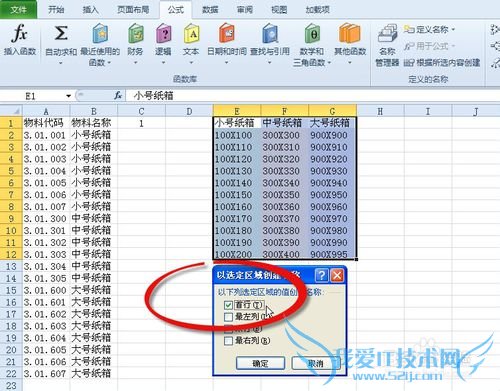Click the dialog help question mark
Image resolution: width=500 pixels, height=391 pixels.
pyautogui.click(x=322, y=275)
